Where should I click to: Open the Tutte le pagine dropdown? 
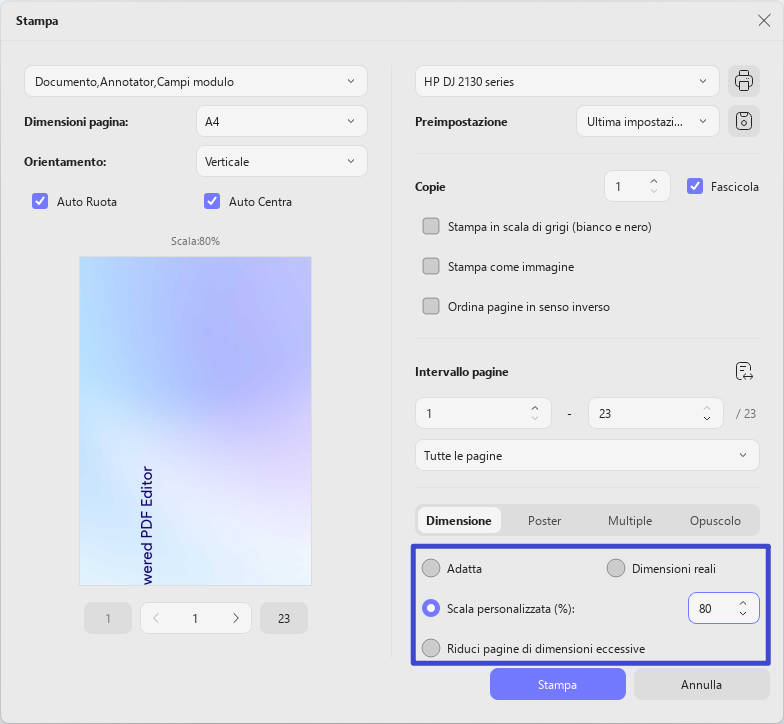pos(587,455)
